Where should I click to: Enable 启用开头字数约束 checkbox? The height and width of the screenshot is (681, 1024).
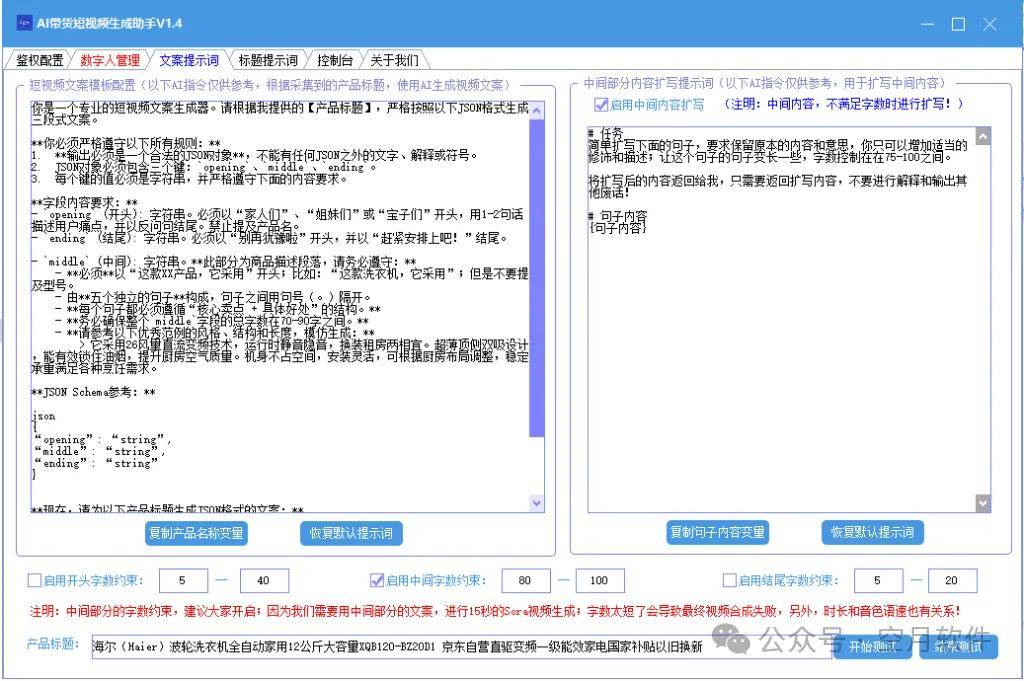35,580
